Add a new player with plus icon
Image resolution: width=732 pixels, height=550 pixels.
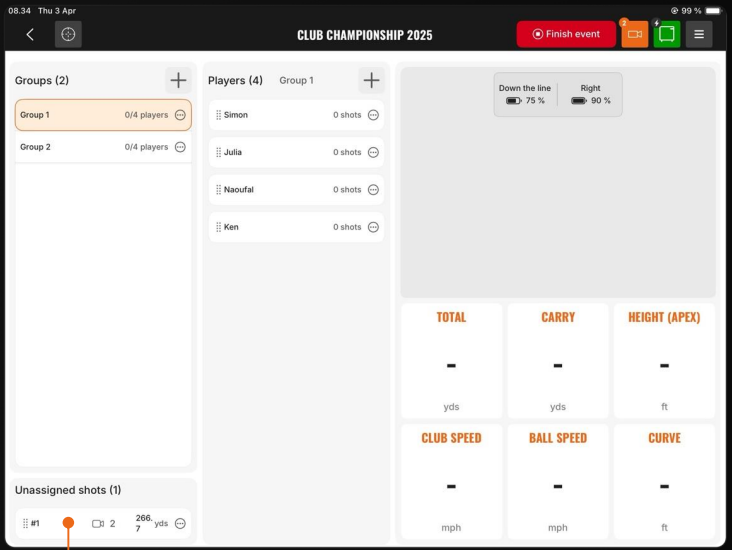pos(372,80)
